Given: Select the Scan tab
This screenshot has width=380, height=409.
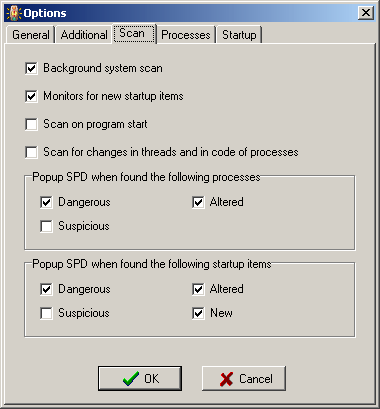Looking at the screenshot, I should pyautogui.click(x=134, y=34).
